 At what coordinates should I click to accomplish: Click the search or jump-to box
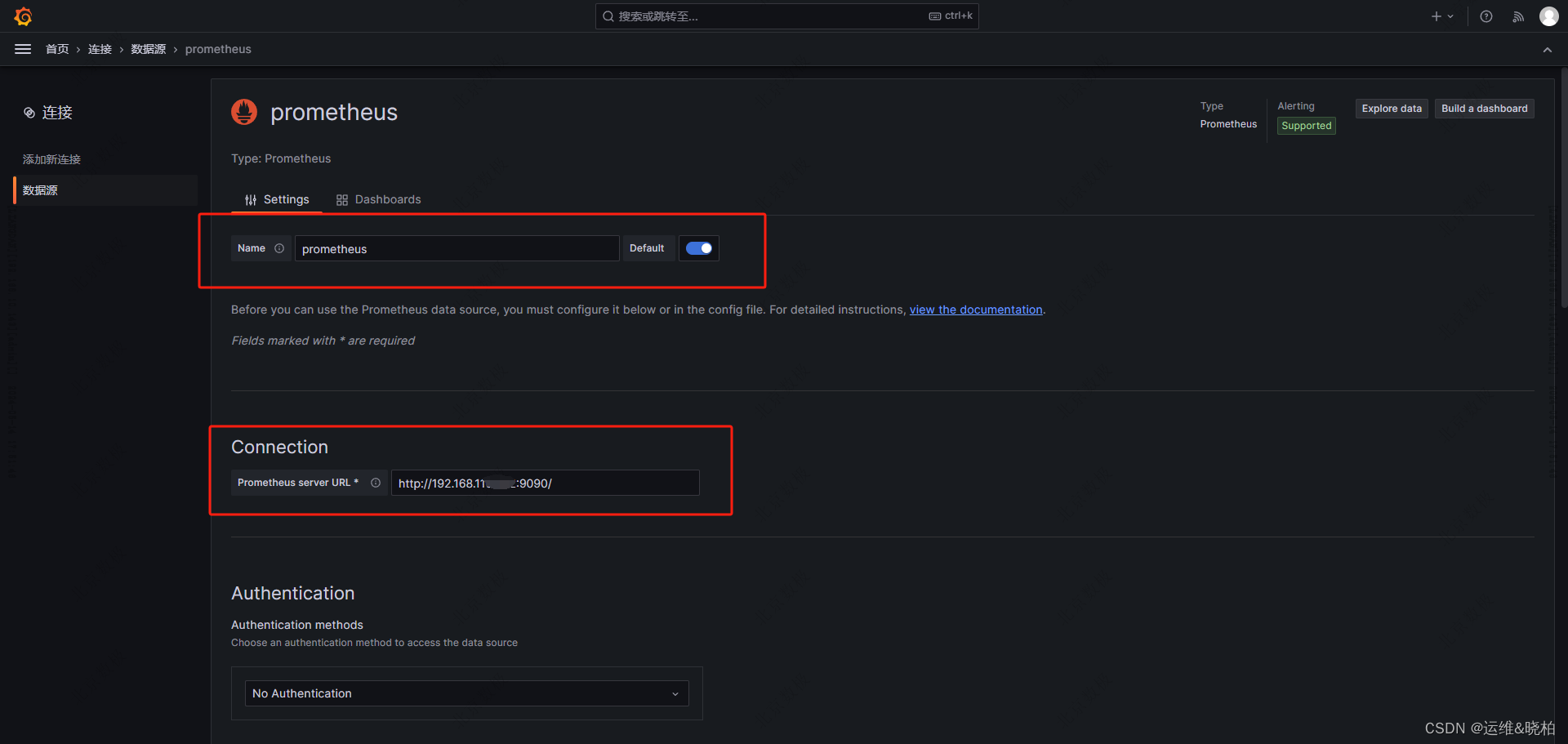(786, 16)
